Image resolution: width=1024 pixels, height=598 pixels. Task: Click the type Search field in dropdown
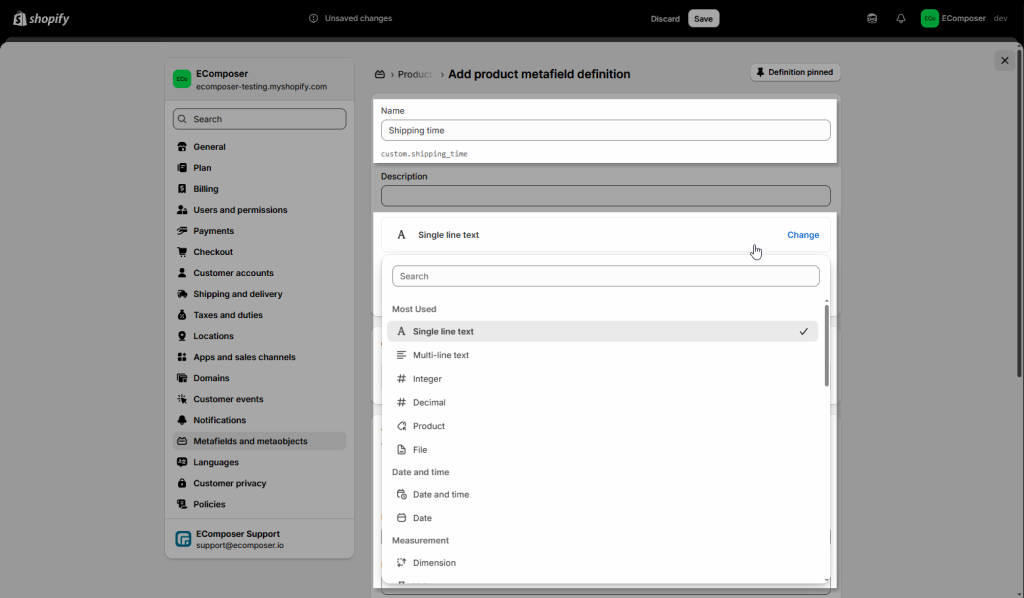point(605,276)
